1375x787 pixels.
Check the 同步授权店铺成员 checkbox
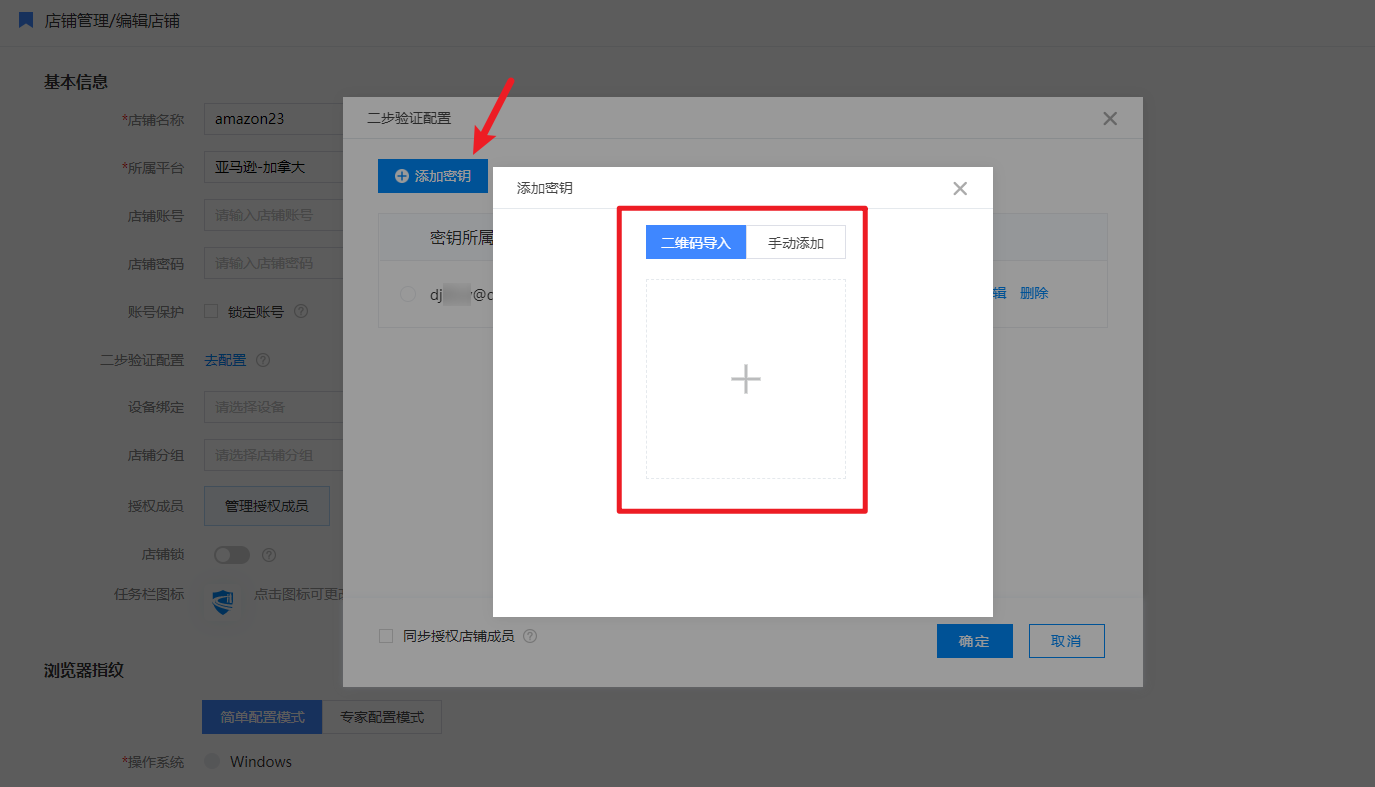386,636
